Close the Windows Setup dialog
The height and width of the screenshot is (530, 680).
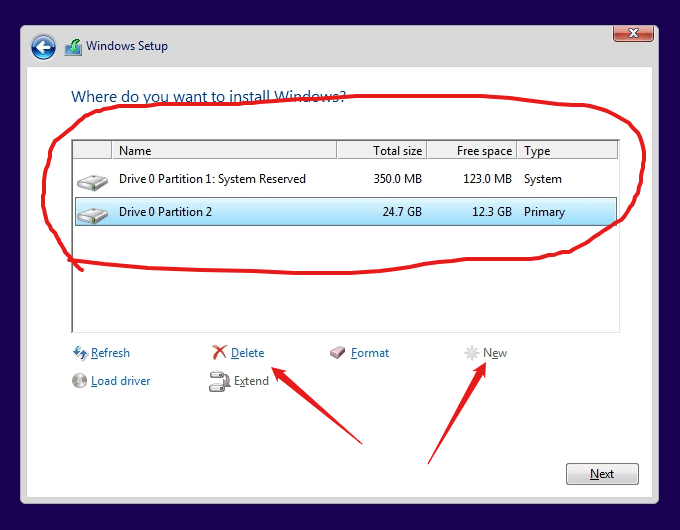(x=633, y=33)
